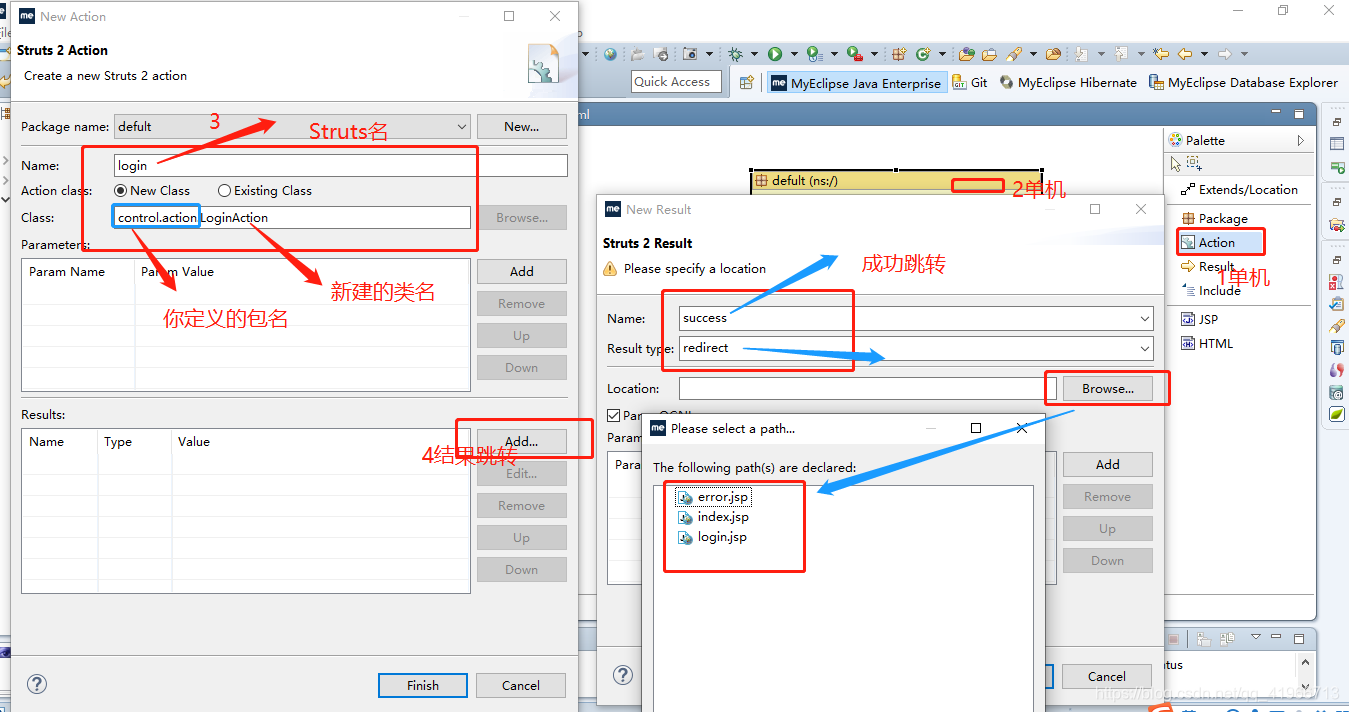Select the defult (ns:/) package in diagram

coord(897,181)
